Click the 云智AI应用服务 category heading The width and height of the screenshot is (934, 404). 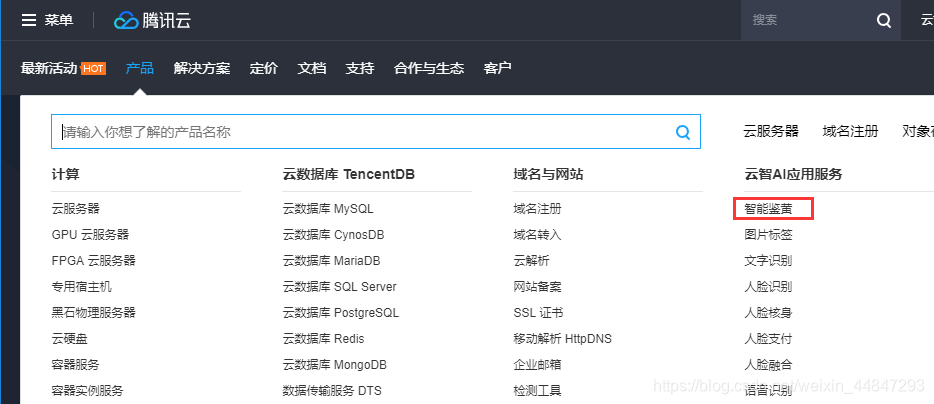[x=793, y=175]
